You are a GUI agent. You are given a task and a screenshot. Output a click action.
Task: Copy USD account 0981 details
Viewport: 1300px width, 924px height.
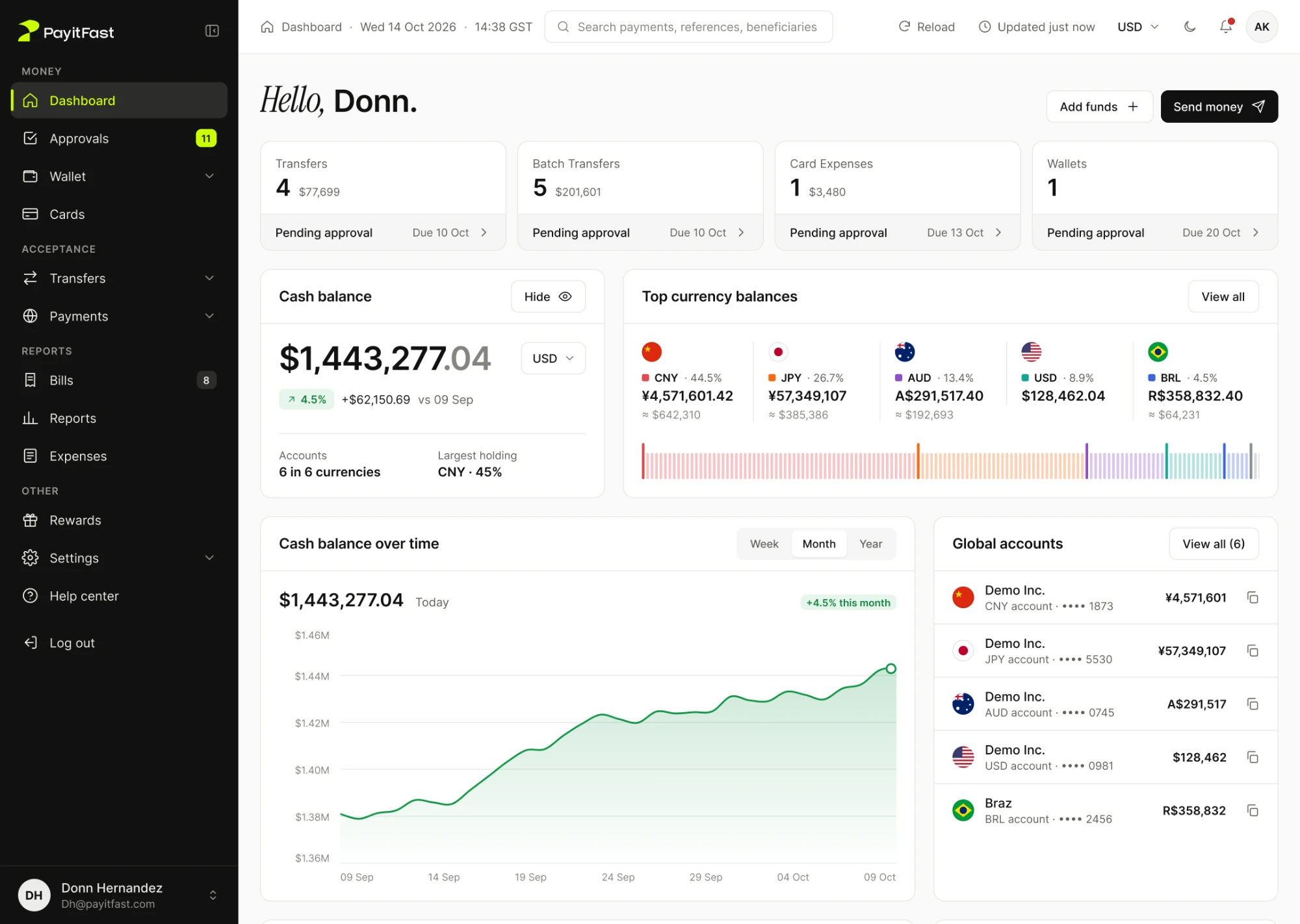click(1253, 758)
